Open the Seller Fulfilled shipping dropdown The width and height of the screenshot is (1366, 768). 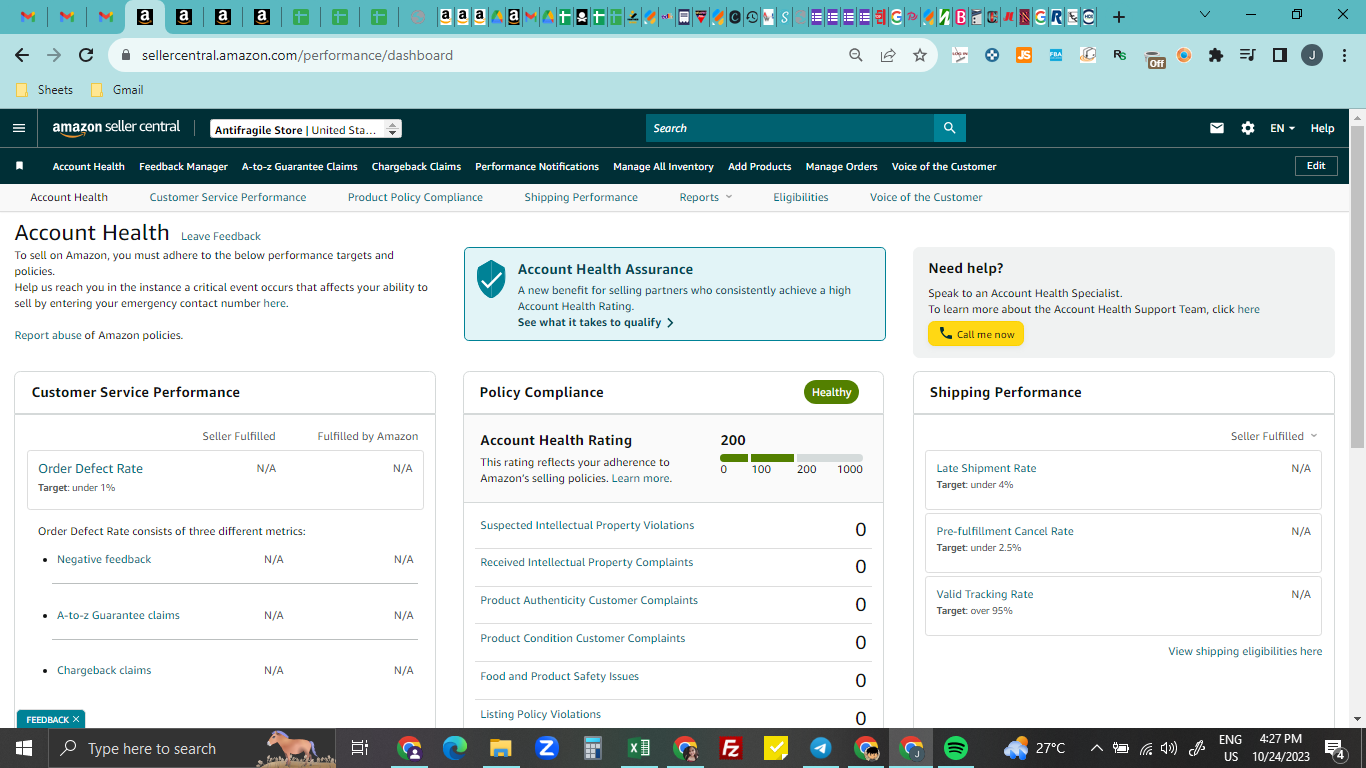1274,436
